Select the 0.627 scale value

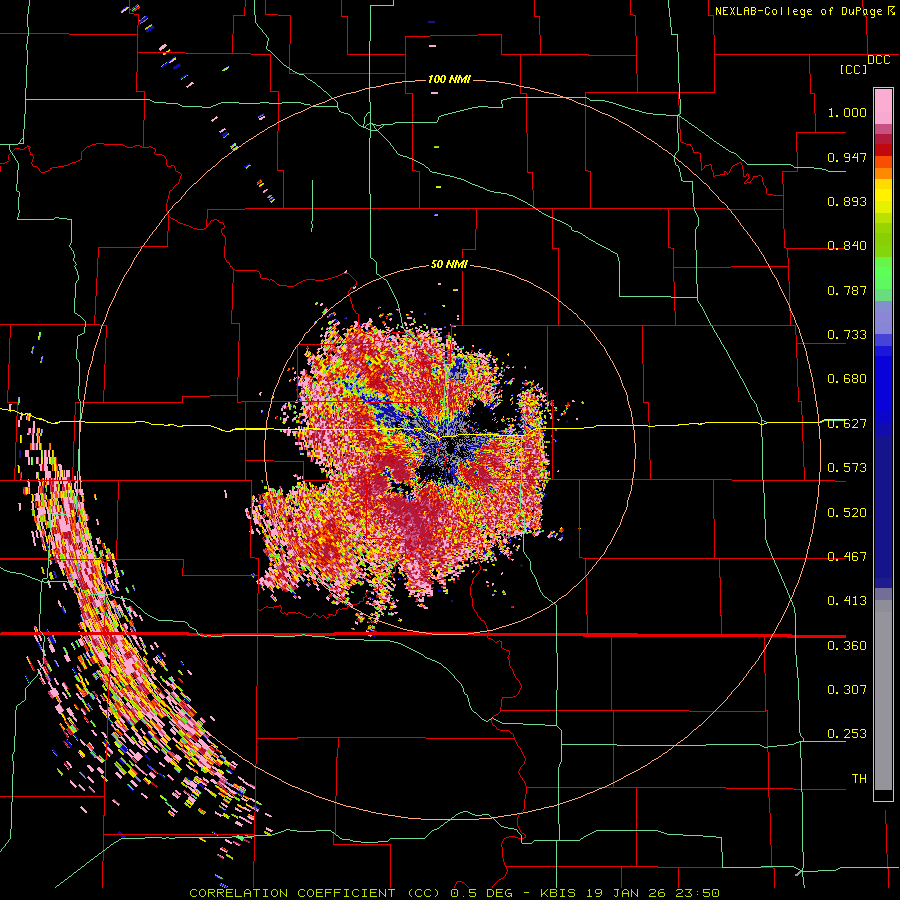[x=847, y=424]
